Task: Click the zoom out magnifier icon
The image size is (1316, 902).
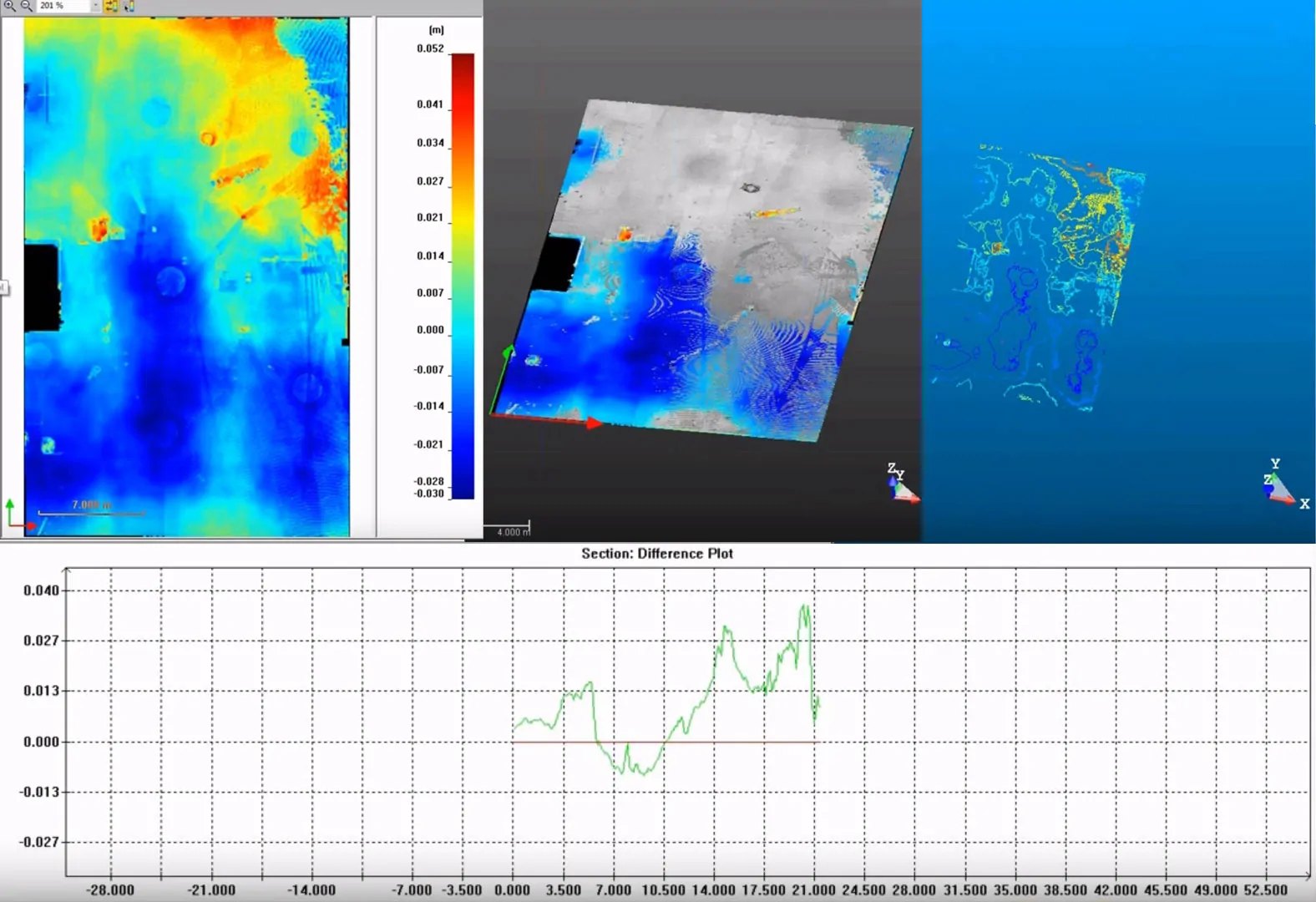Action: point(27,5)
